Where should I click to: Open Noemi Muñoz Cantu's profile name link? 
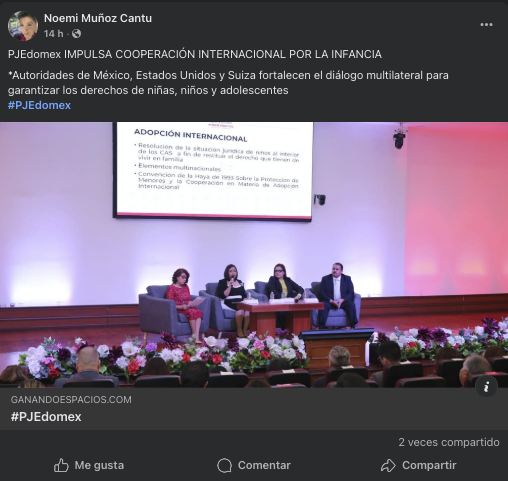point(98,18)
